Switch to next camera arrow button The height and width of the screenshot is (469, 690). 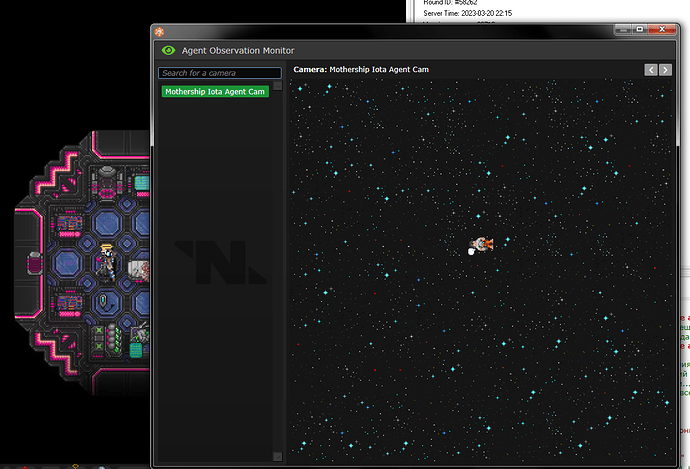[x=665, y=70]
